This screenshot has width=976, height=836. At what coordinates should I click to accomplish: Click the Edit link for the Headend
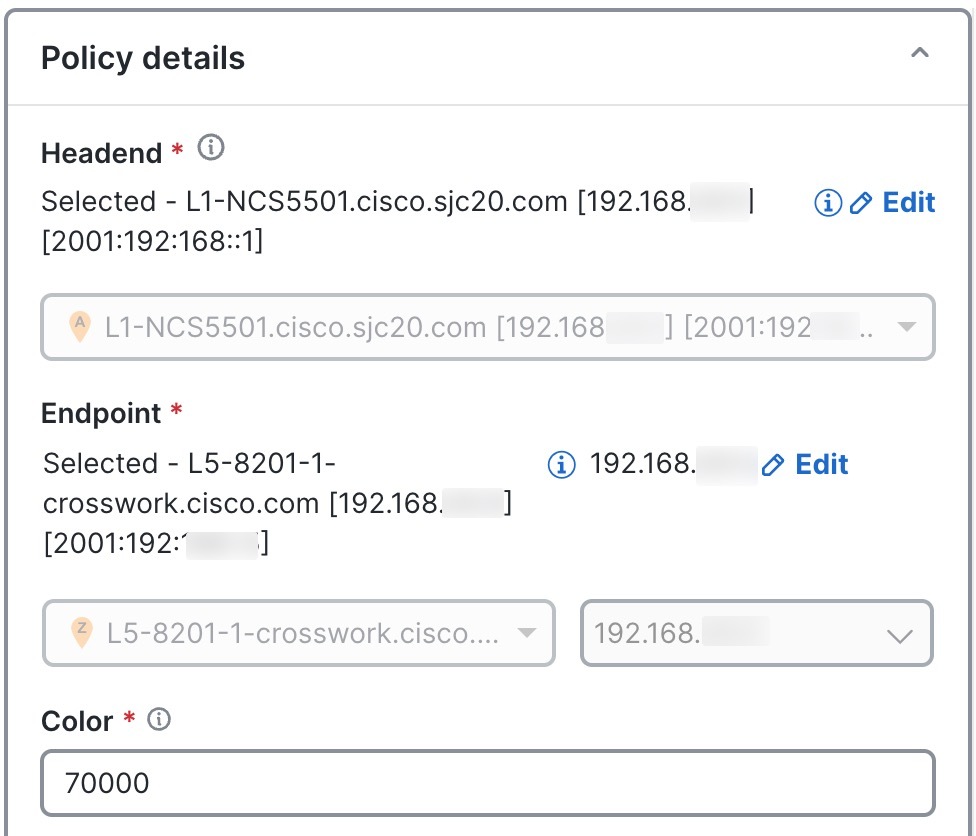pyautogui.click(x=909, y=203)
